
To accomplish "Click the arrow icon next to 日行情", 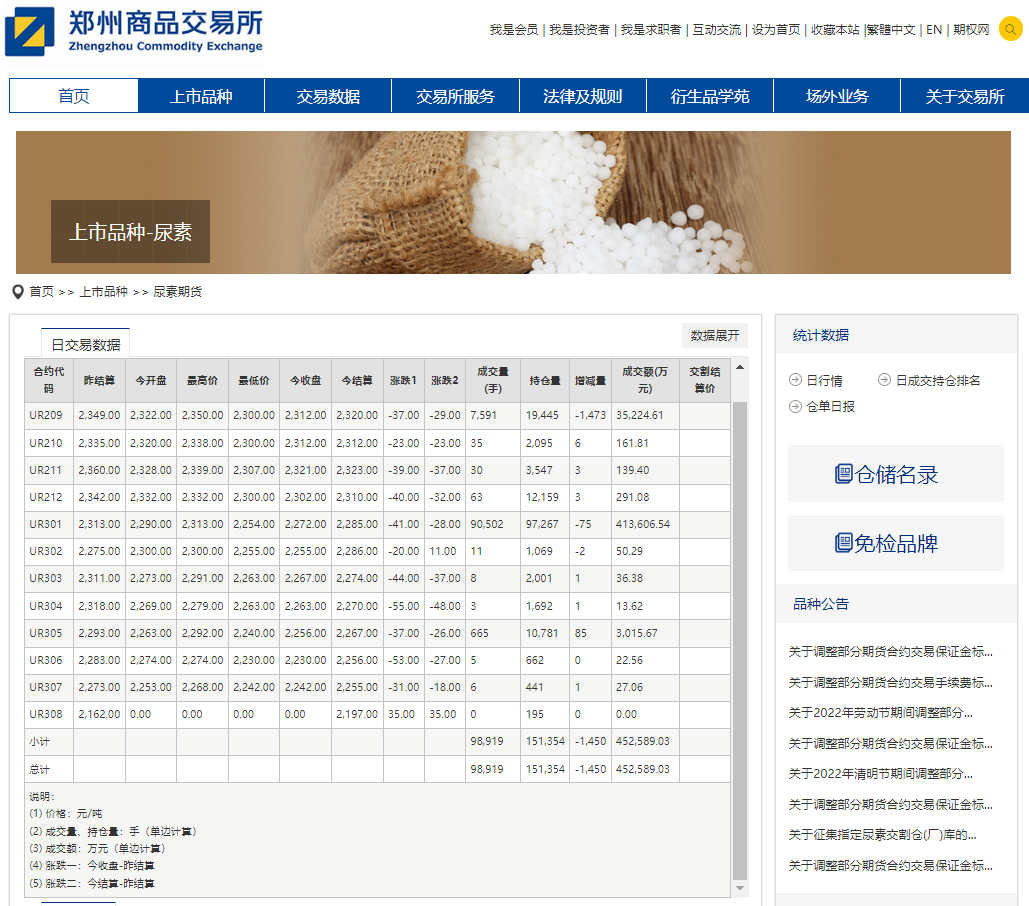I will 795,380.
